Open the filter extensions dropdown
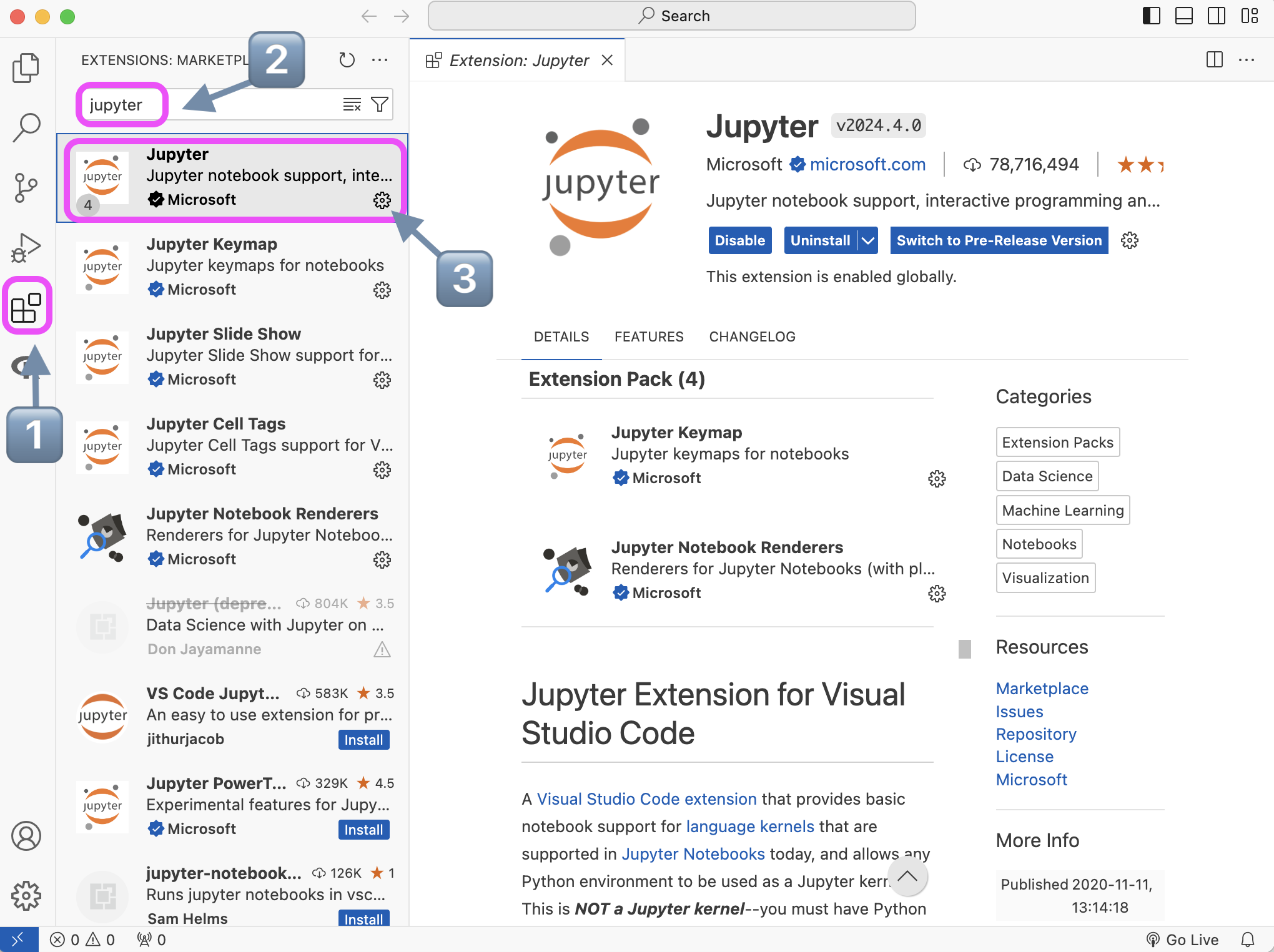1274x952 pixels. click(380, 104)
